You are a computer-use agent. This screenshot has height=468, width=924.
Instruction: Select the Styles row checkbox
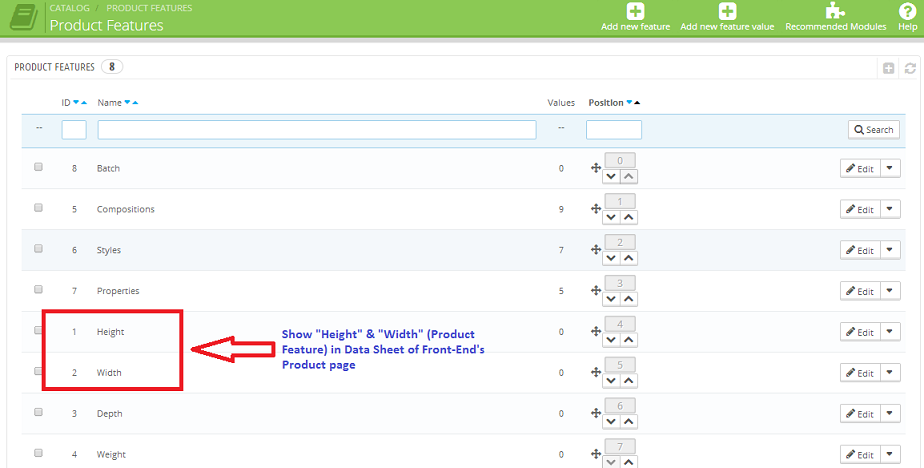(x=38, y=249)
